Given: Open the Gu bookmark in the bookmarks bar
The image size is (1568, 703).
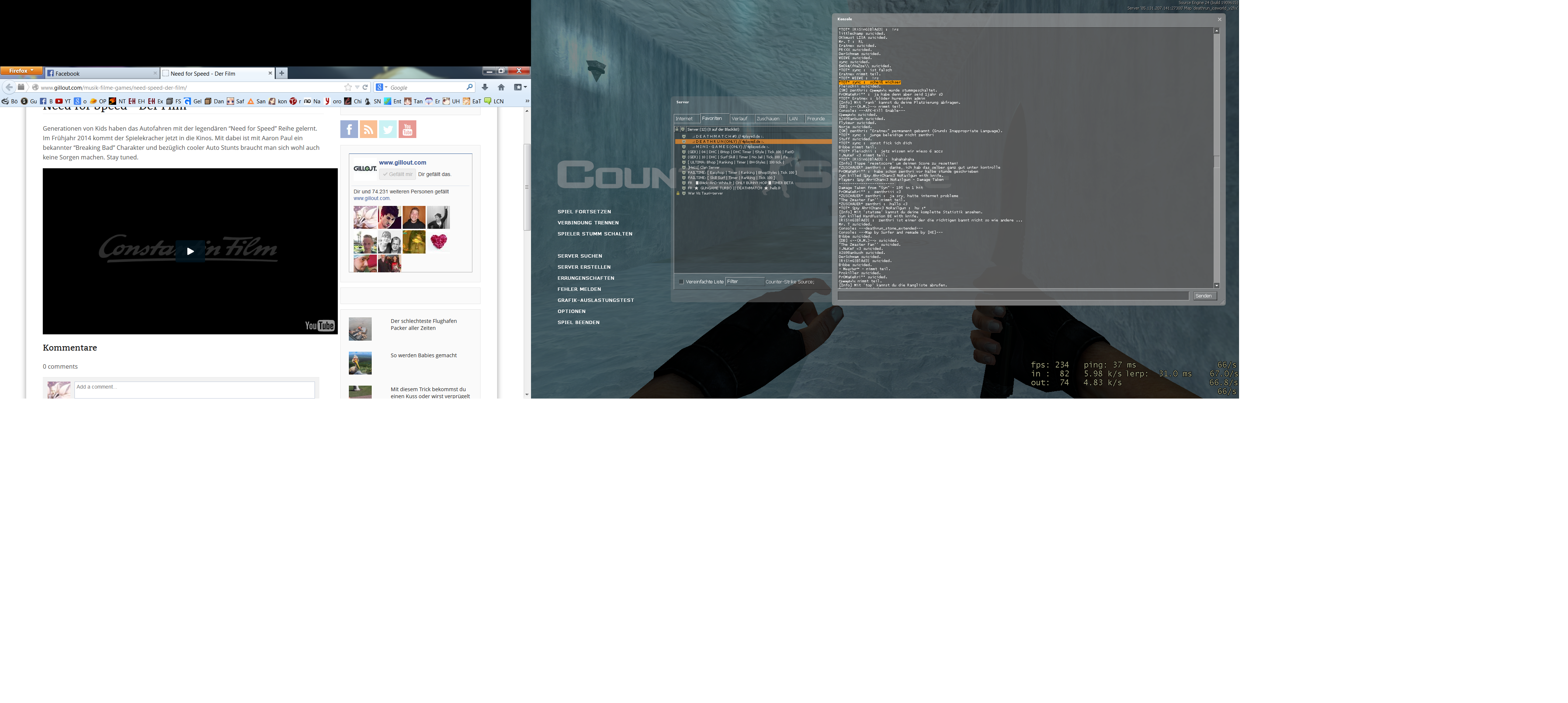Looking at the screenshot, I should click(29, 101).
